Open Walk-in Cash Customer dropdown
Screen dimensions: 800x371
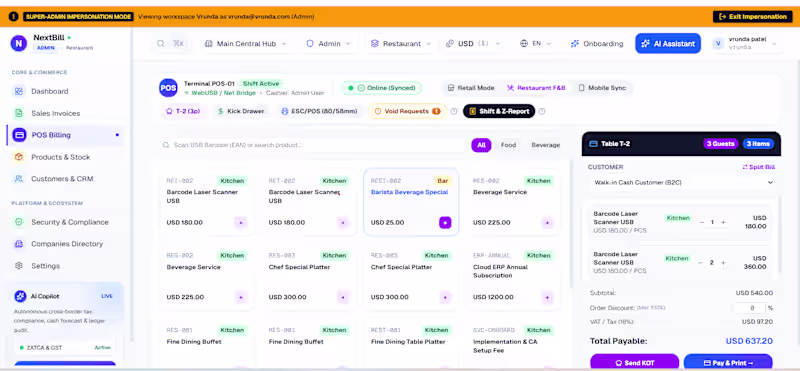coord(684,182)
